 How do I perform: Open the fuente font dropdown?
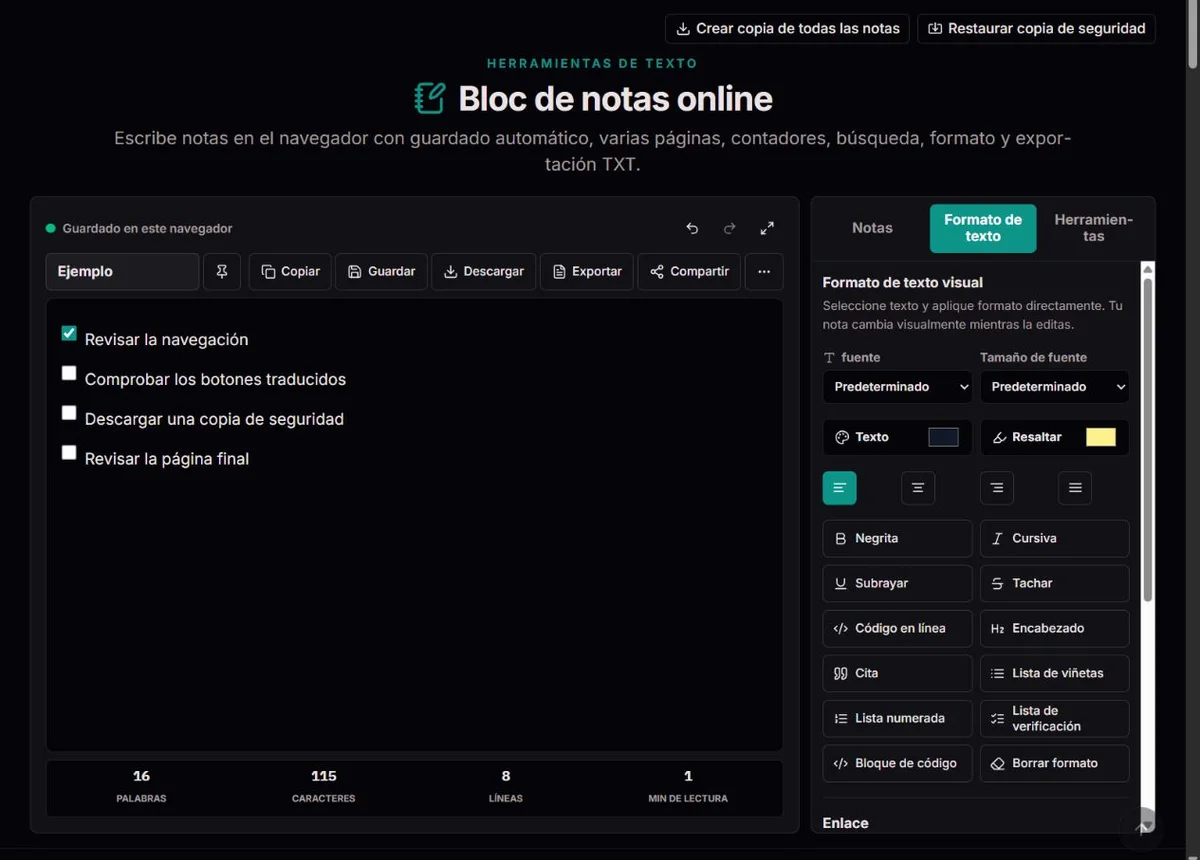click(x=897, y=387)
